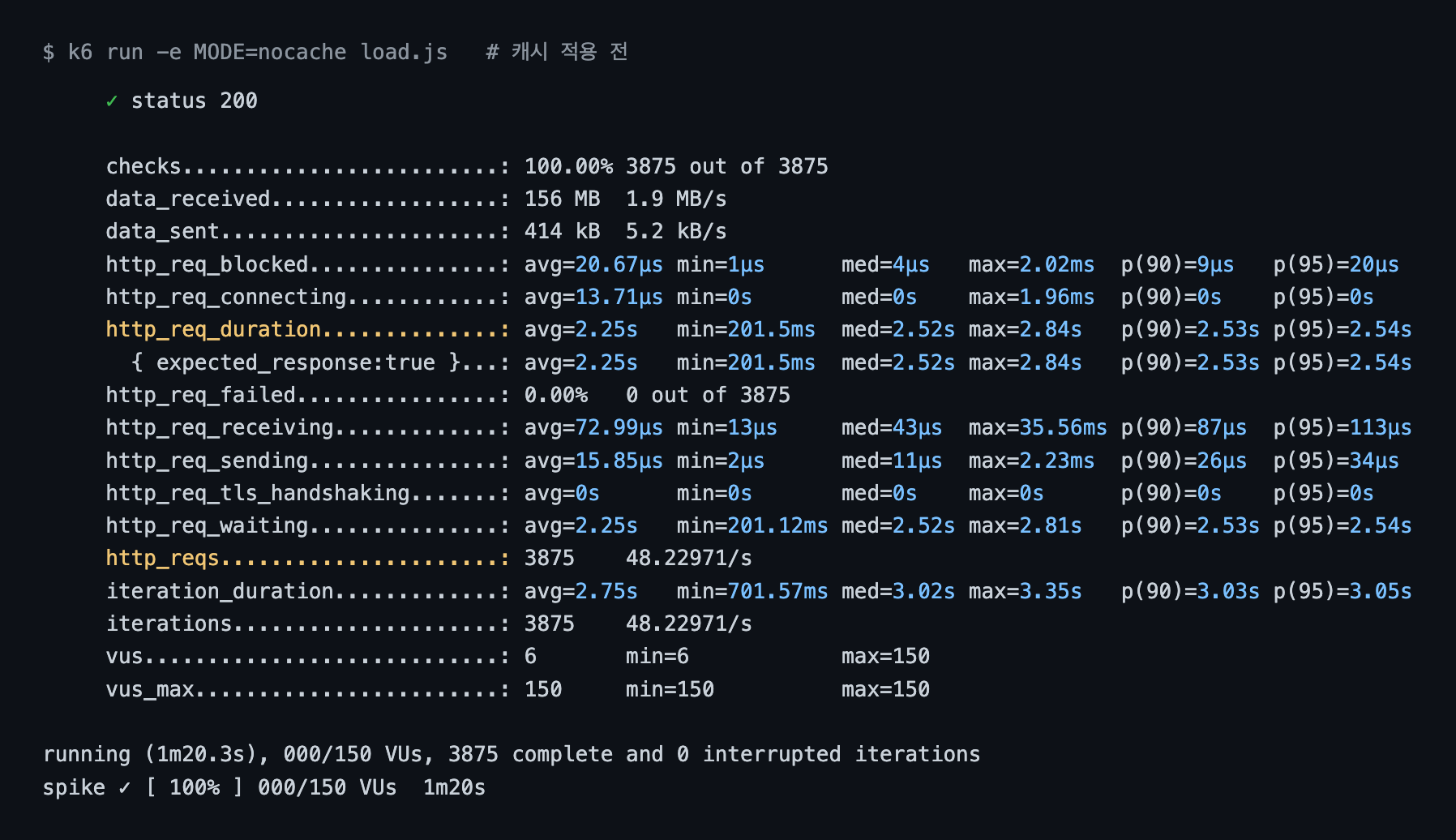This screenshot has width=1456, height=840.
Task: Click the "http_req_waiting" metric label
Action: pyautogui.click(x=208, y=525)
